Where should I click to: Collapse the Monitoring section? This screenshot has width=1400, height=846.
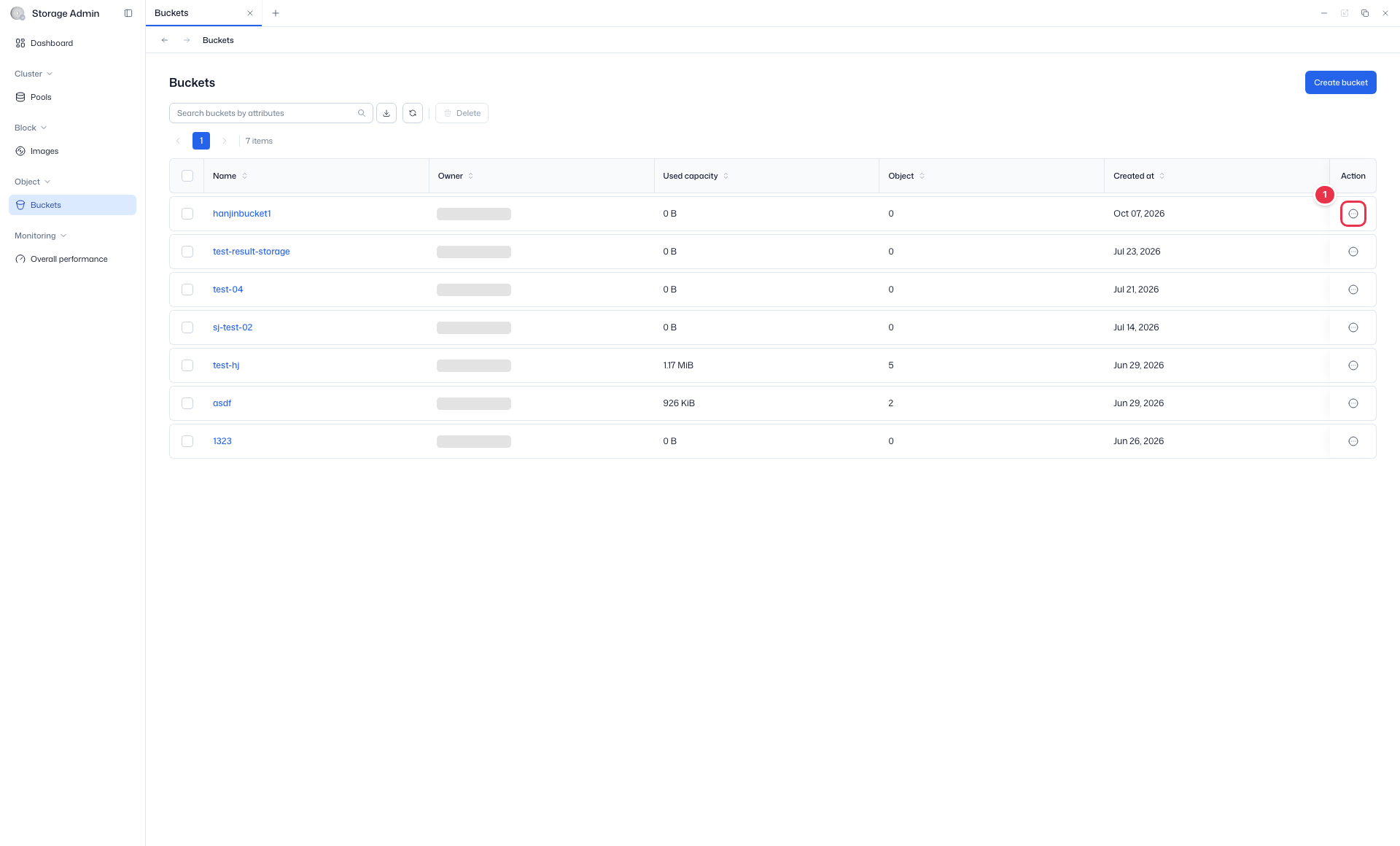(40, 236)
